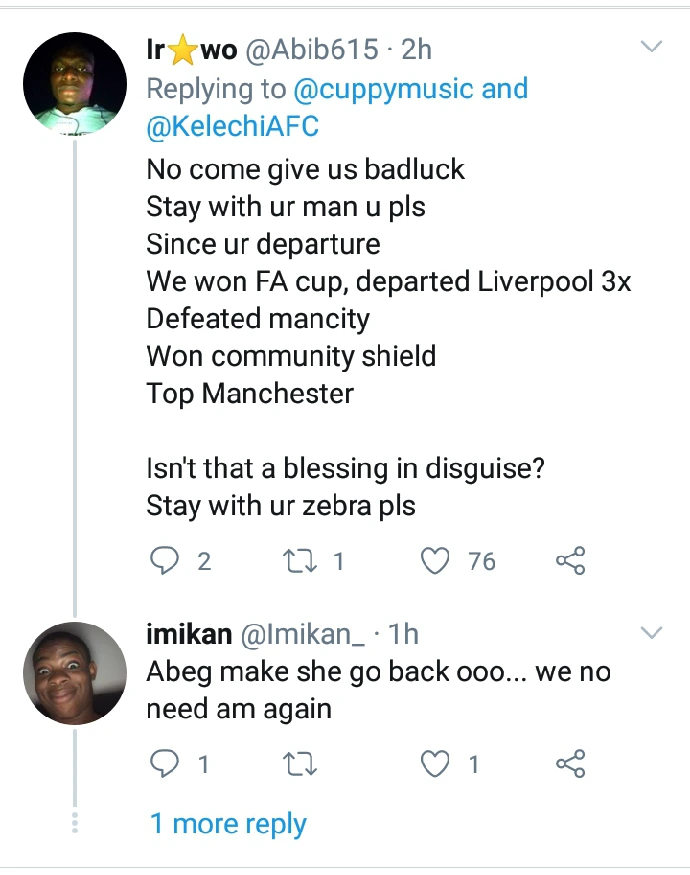Open the @KelechiAFC profile mention
690x875 pixels.
coord(232,127)
